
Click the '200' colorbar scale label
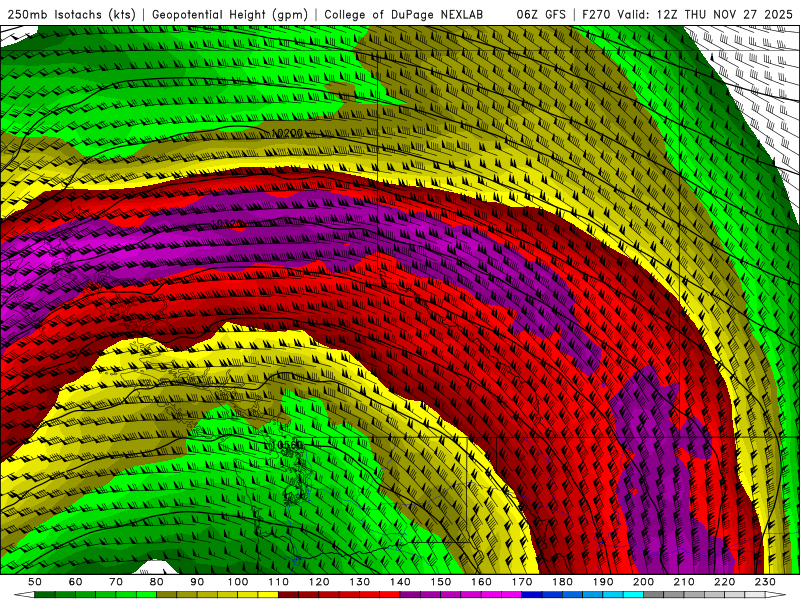click(643, 582)
